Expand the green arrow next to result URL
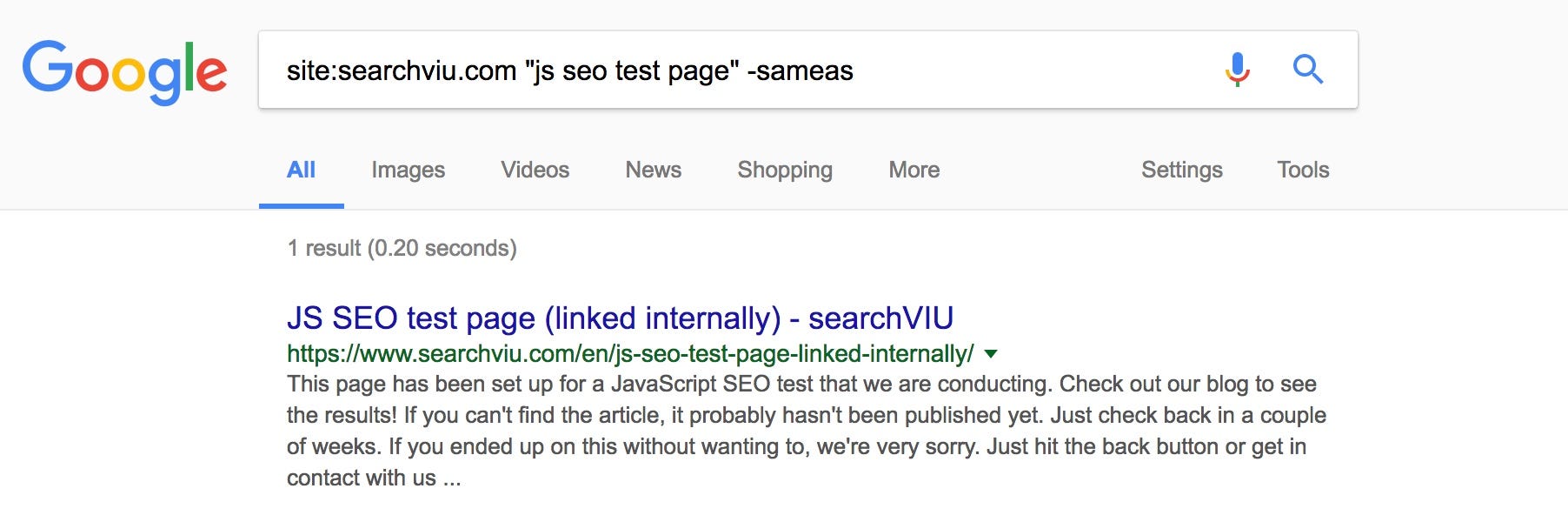 coord(990,354)
